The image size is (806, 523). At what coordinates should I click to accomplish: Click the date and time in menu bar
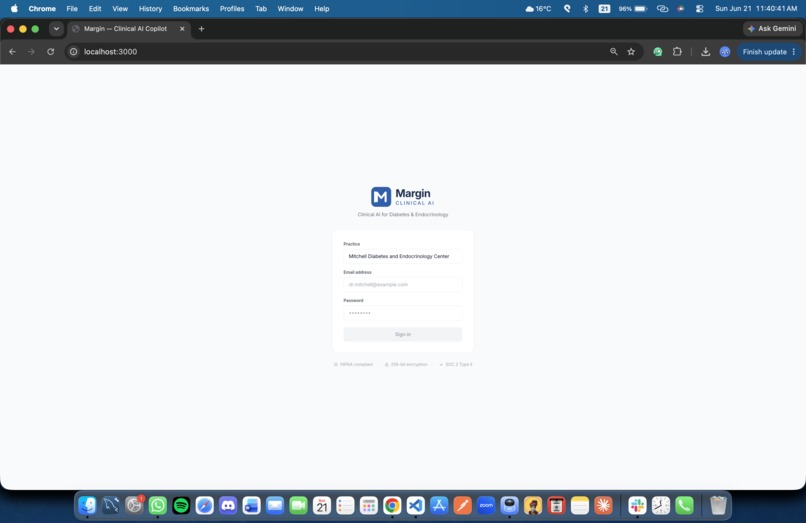point(756,9)
